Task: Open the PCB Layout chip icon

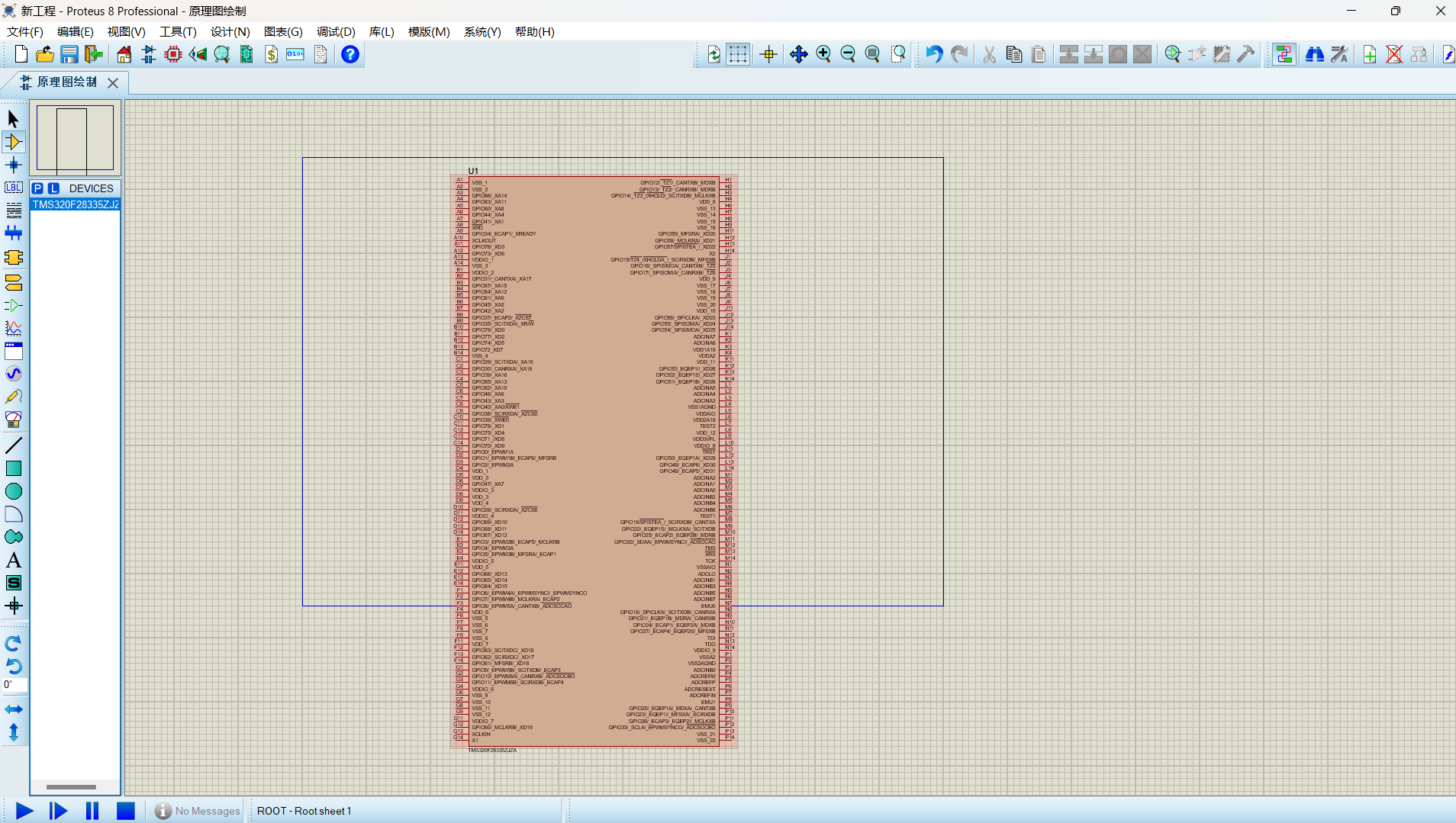Action: tap(173, 54)
